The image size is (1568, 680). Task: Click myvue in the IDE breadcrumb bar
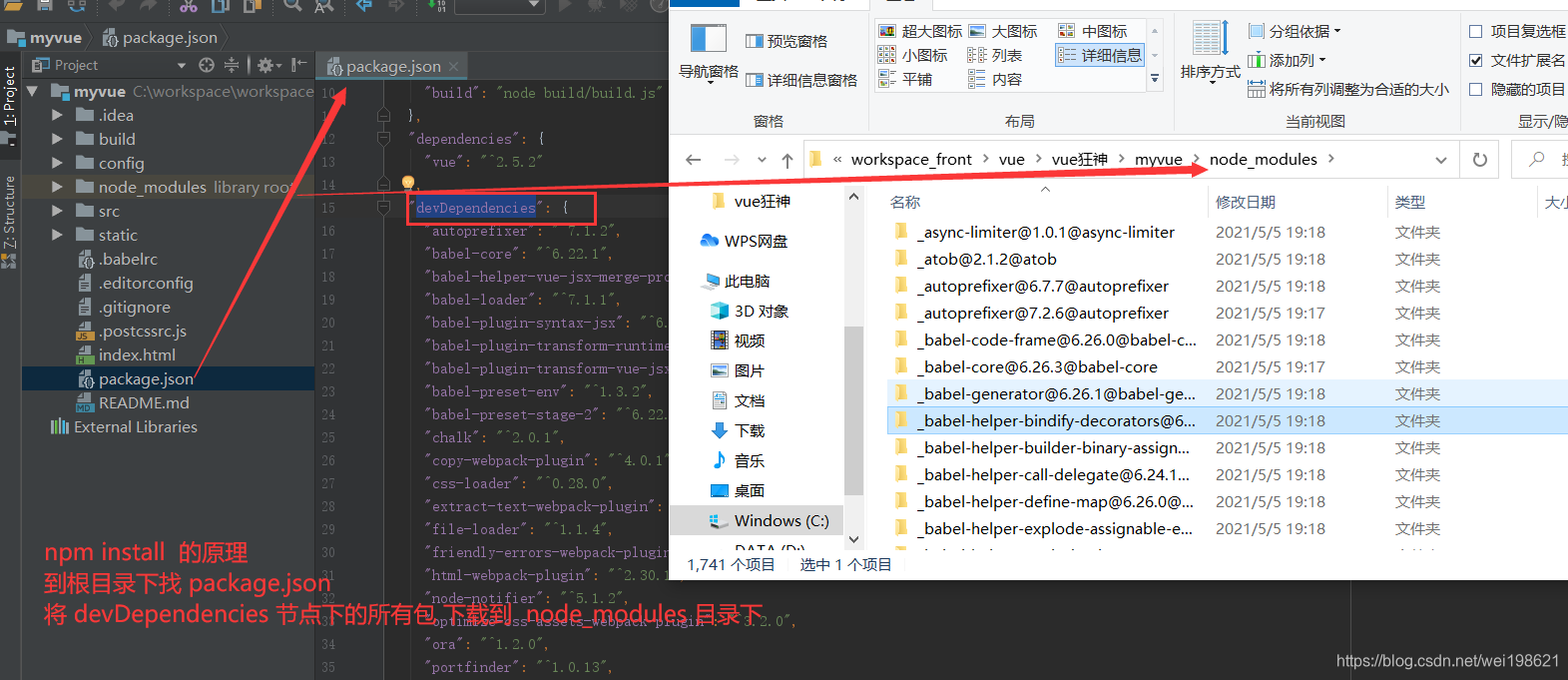(45, 38)
